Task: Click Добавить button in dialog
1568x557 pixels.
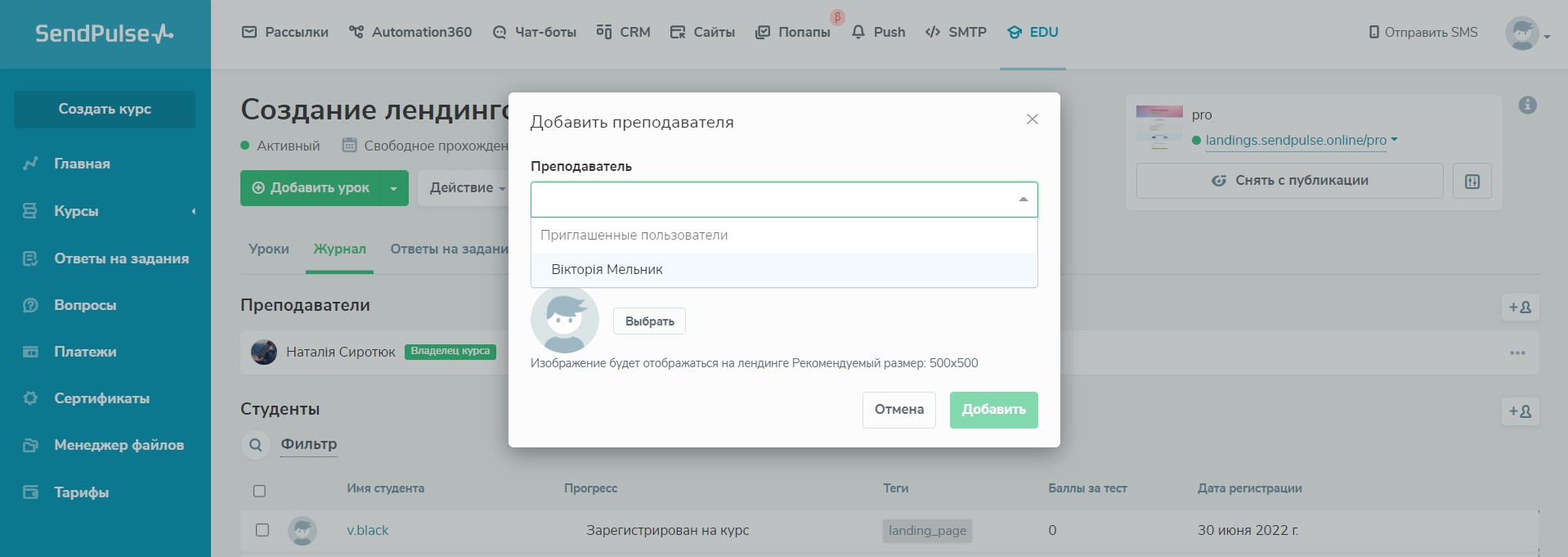Action: pos(994,410)
